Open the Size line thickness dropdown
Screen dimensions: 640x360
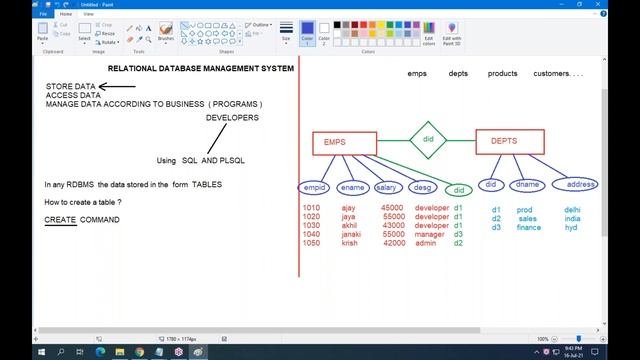[286, 33]
